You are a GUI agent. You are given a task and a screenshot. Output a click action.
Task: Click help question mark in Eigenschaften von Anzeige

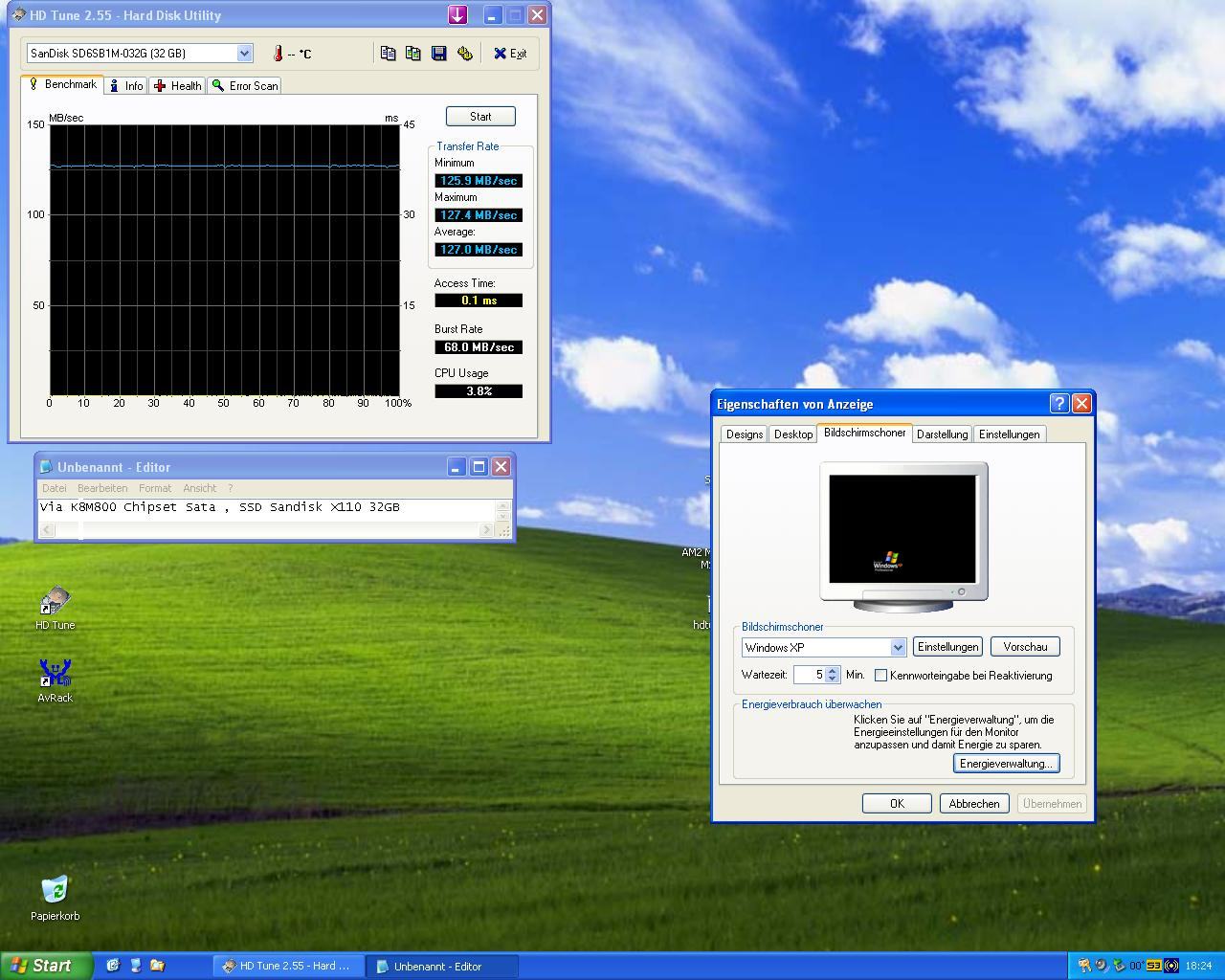coord(1058,403)
